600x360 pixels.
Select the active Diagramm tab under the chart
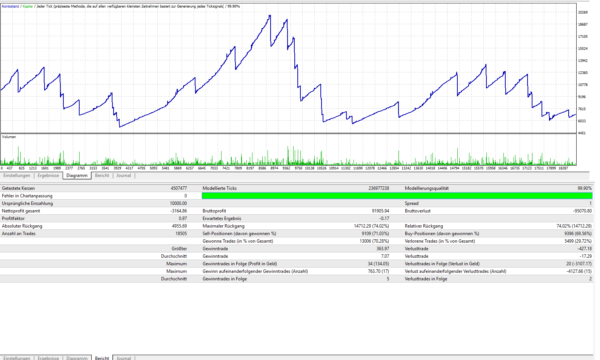coord(77,176)
